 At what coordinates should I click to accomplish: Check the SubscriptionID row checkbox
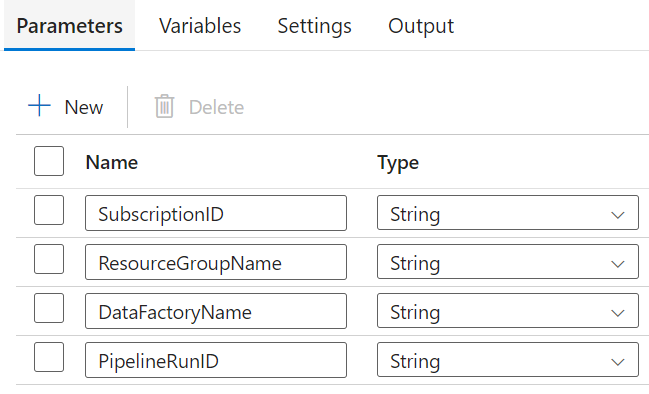click(x=49, y=210)
